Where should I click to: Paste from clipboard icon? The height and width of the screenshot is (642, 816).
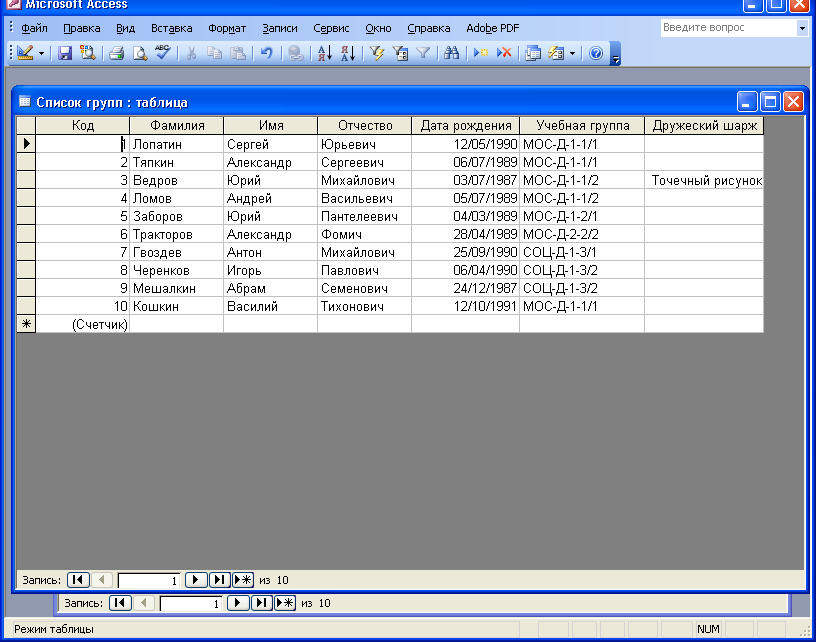[x=238, y=53]
